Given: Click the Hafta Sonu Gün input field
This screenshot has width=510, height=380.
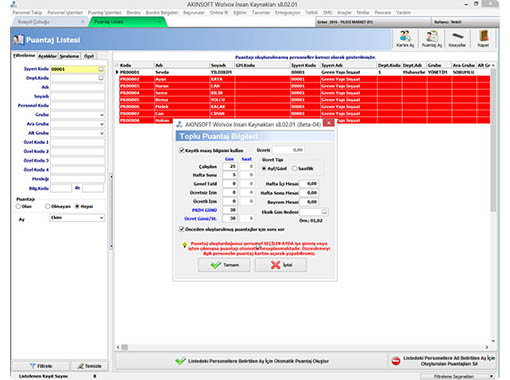Looking at the screenshot, I should point(230,175).
